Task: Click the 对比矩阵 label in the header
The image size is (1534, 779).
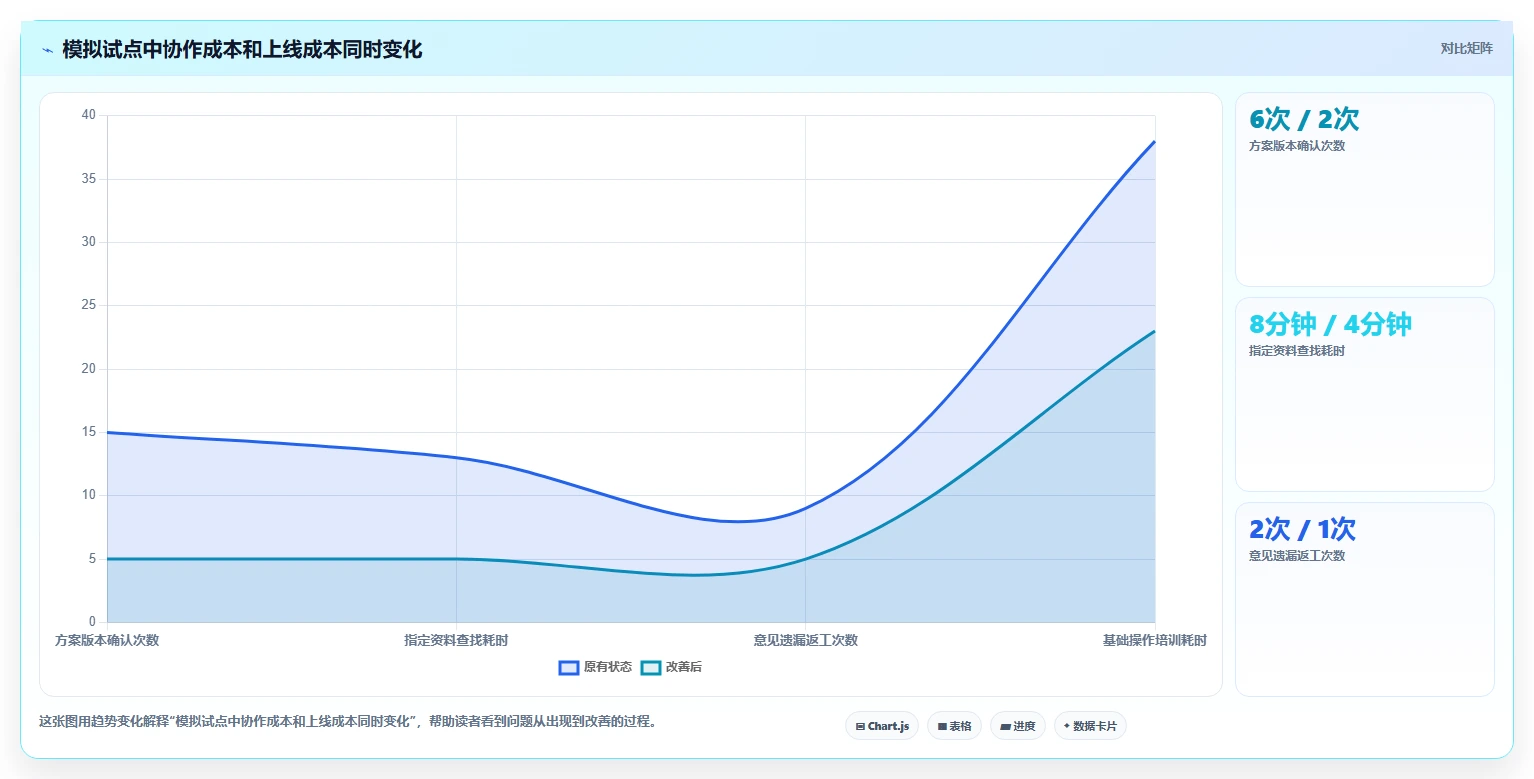Action: click(x=1466, y=49)
